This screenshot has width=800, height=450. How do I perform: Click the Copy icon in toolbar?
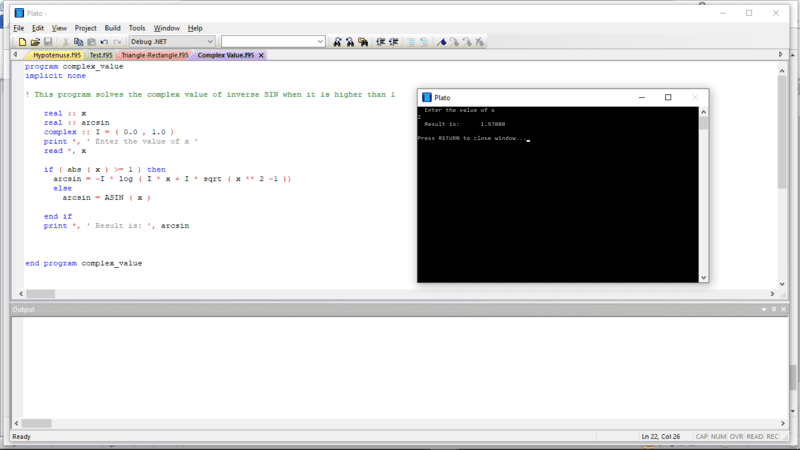click(78, 42)
